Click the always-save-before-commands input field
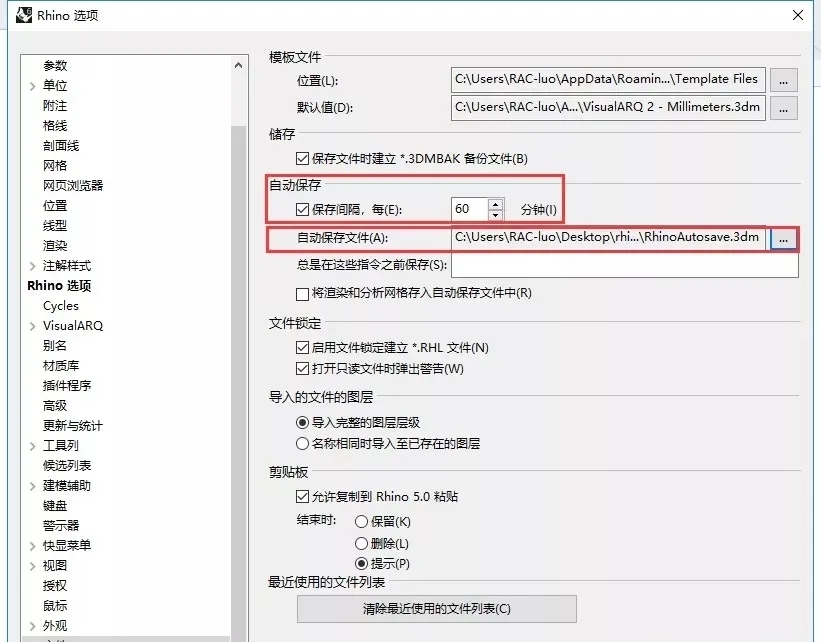Image resolution: width=821 pixels, height=642 pixels. coord(624,265)
